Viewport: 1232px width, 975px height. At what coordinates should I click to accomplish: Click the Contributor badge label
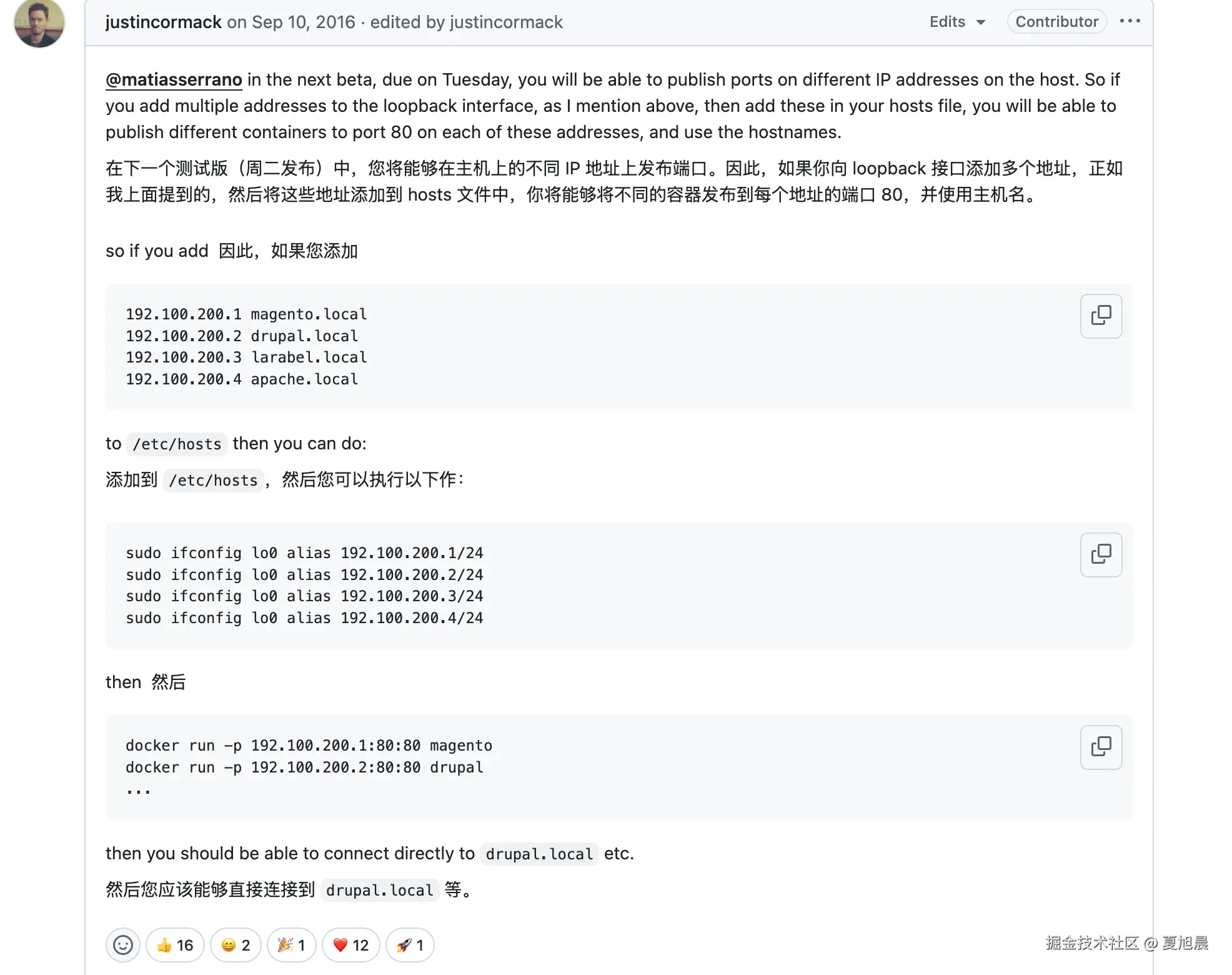(1056, 22)
